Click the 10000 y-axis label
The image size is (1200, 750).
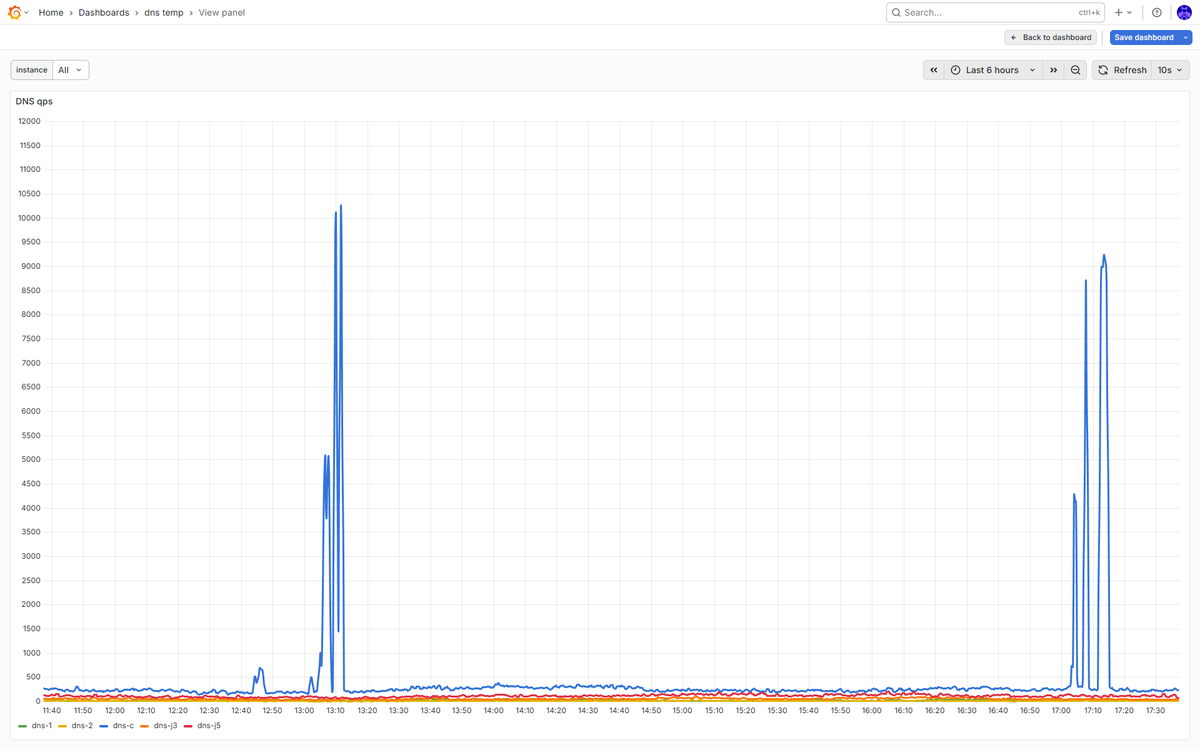28,218
